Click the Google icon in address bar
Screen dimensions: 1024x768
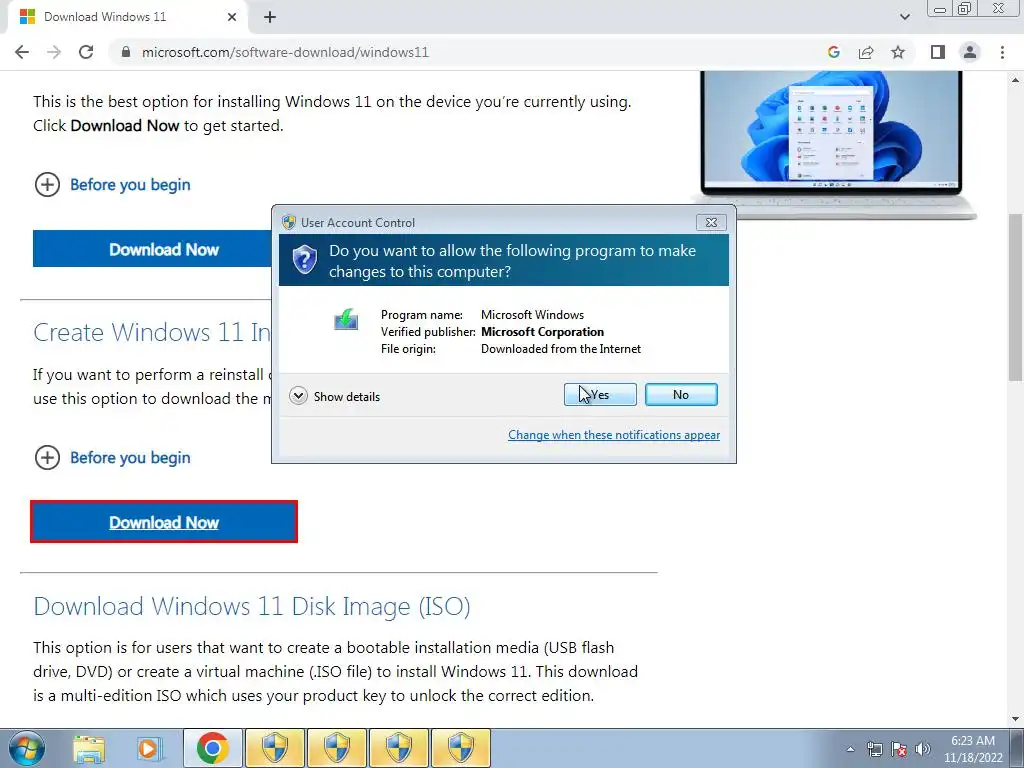coord(833,52)
